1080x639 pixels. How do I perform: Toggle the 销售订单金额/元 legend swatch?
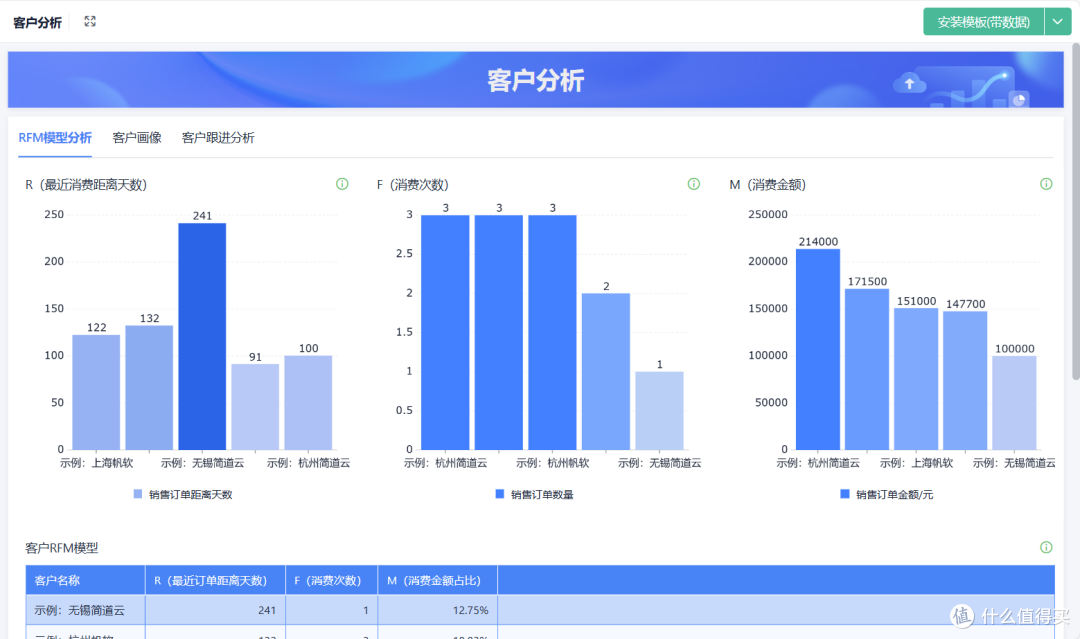coord(845,494)
